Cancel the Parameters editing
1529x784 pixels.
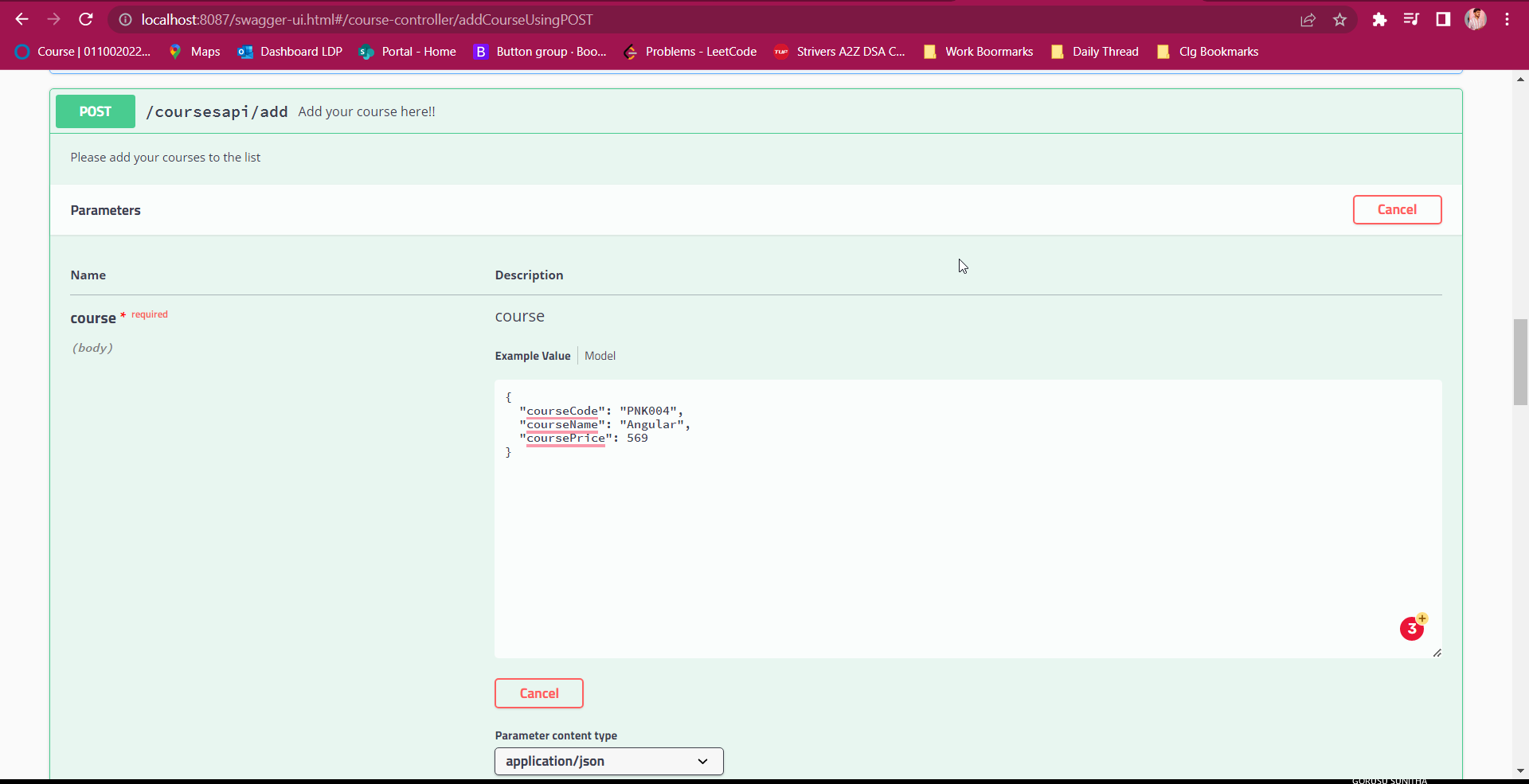(1398, 209)
